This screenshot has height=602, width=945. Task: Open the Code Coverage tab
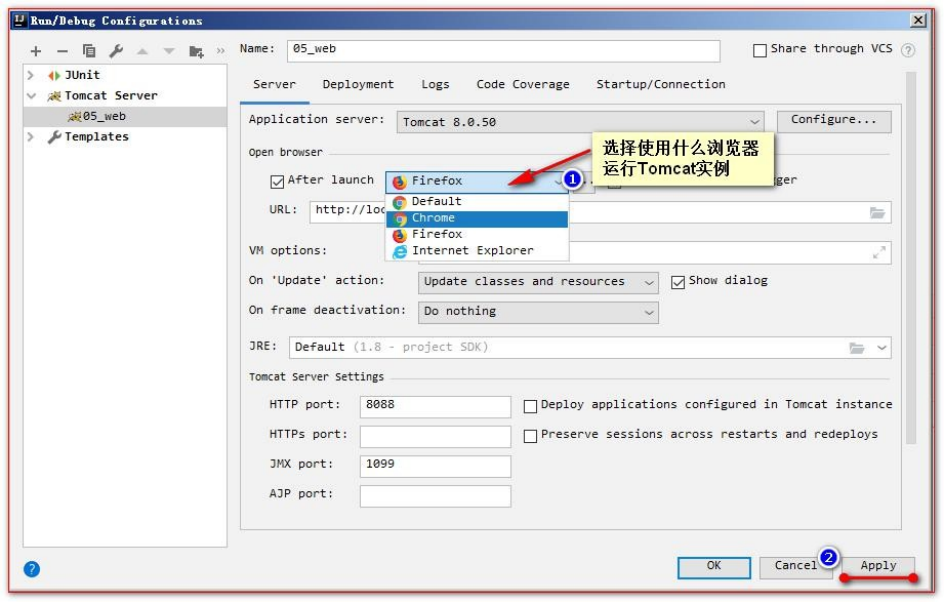[523, 84]
